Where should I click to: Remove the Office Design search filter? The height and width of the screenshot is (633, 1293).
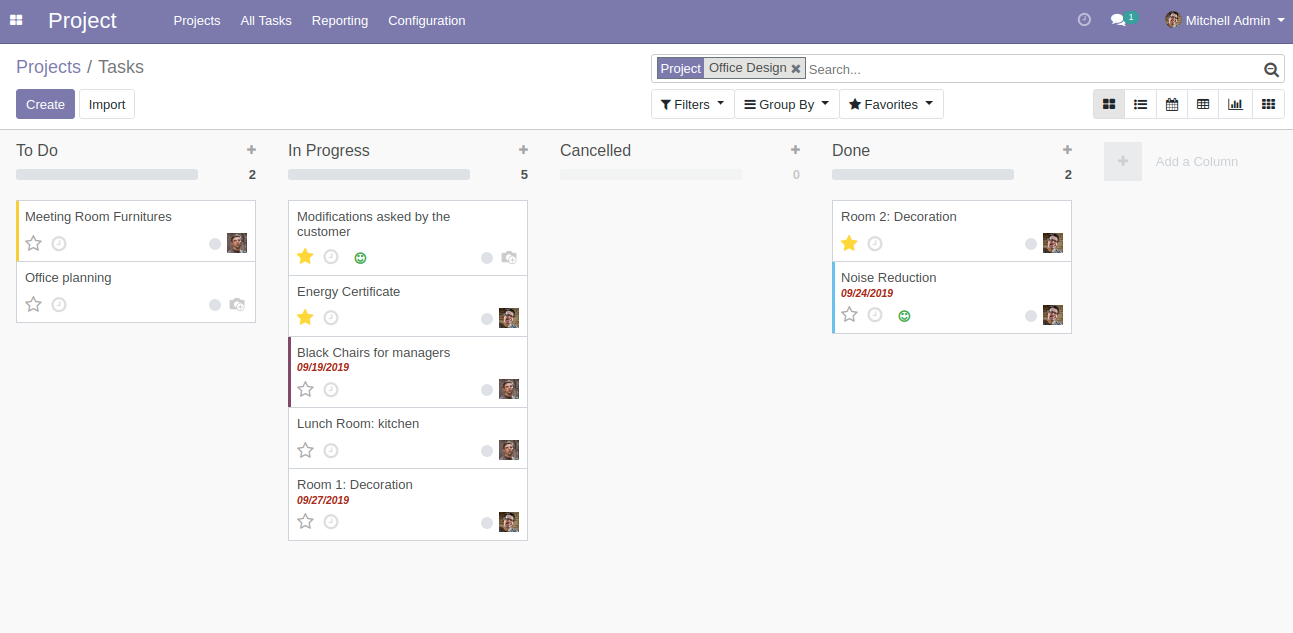pyautogui.click(x=796, y=69)
